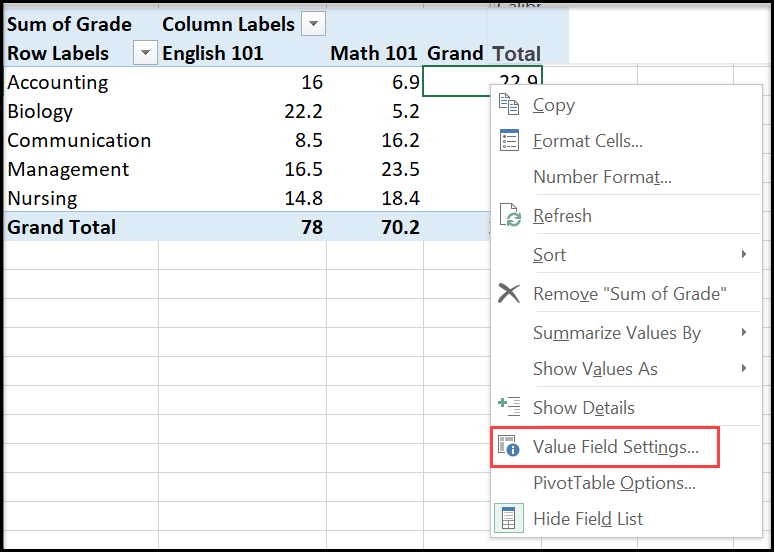Select Communication English value 8.5
This screenshot has width=774, height=552.
pyautogui.click(x=309, y=140)
